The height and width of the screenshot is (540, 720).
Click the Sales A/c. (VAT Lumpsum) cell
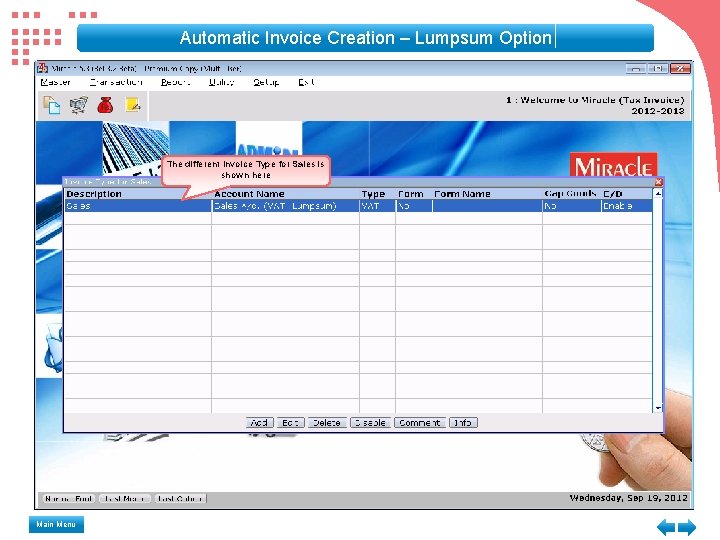pos(285,206)
